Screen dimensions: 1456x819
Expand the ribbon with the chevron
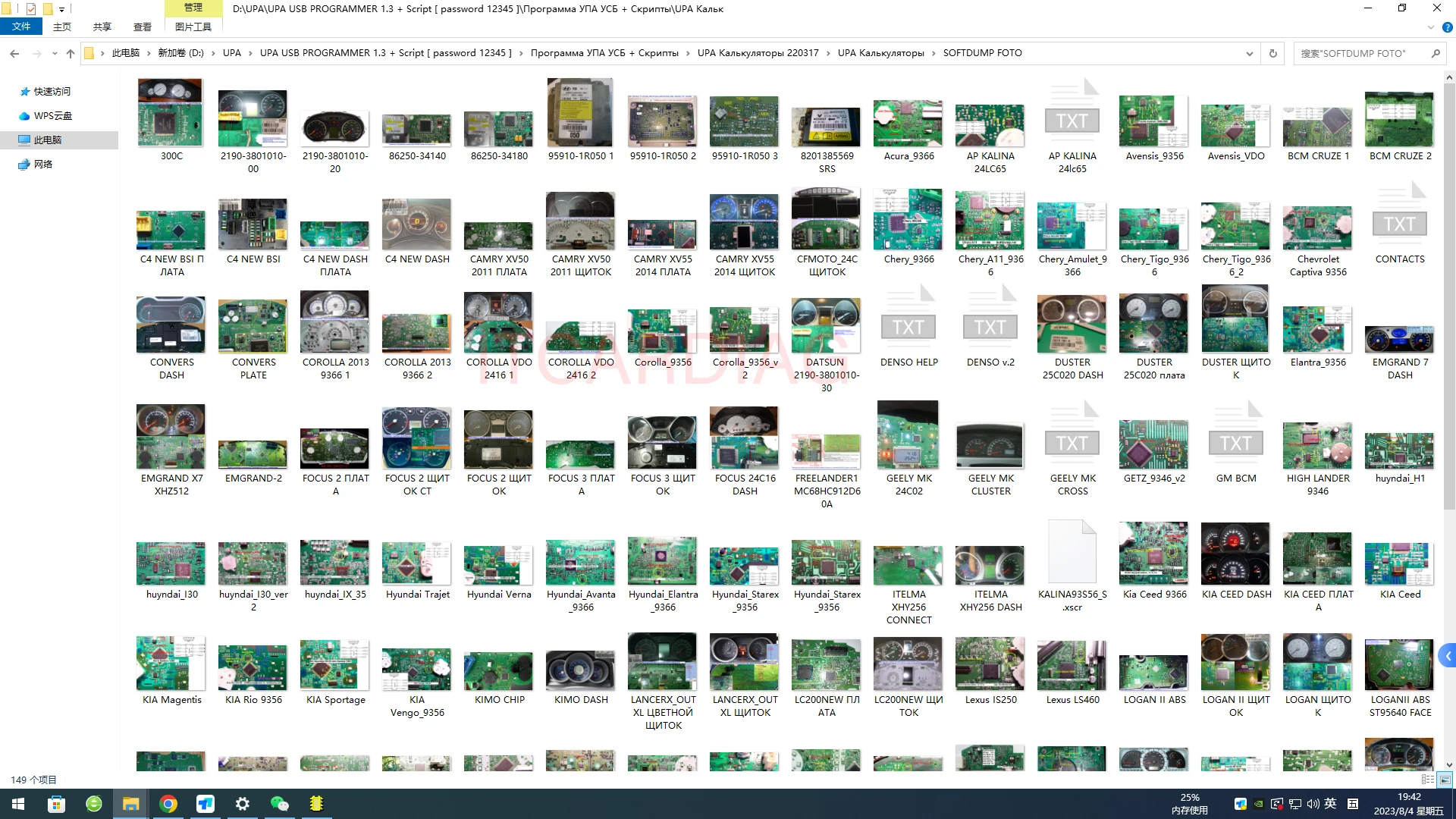[1431, 27]
